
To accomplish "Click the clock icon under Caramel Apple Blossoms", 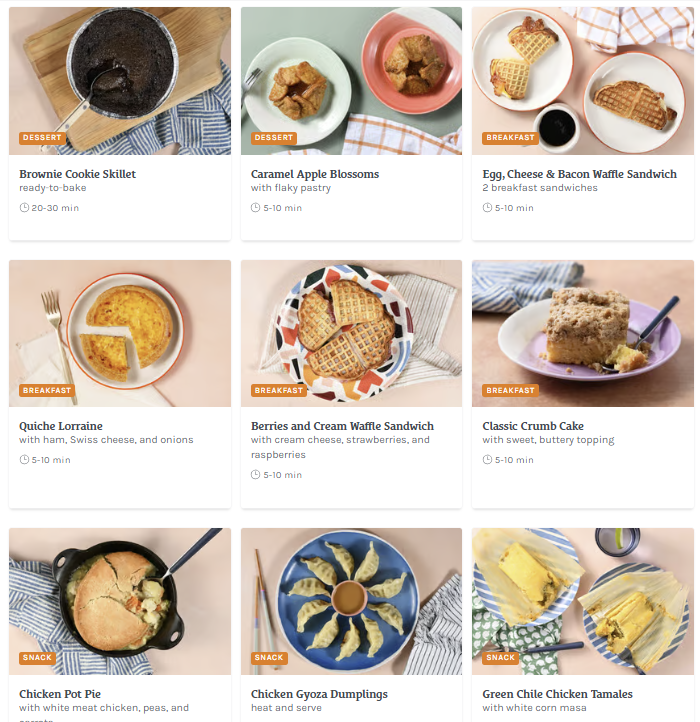I will point(256,208).
